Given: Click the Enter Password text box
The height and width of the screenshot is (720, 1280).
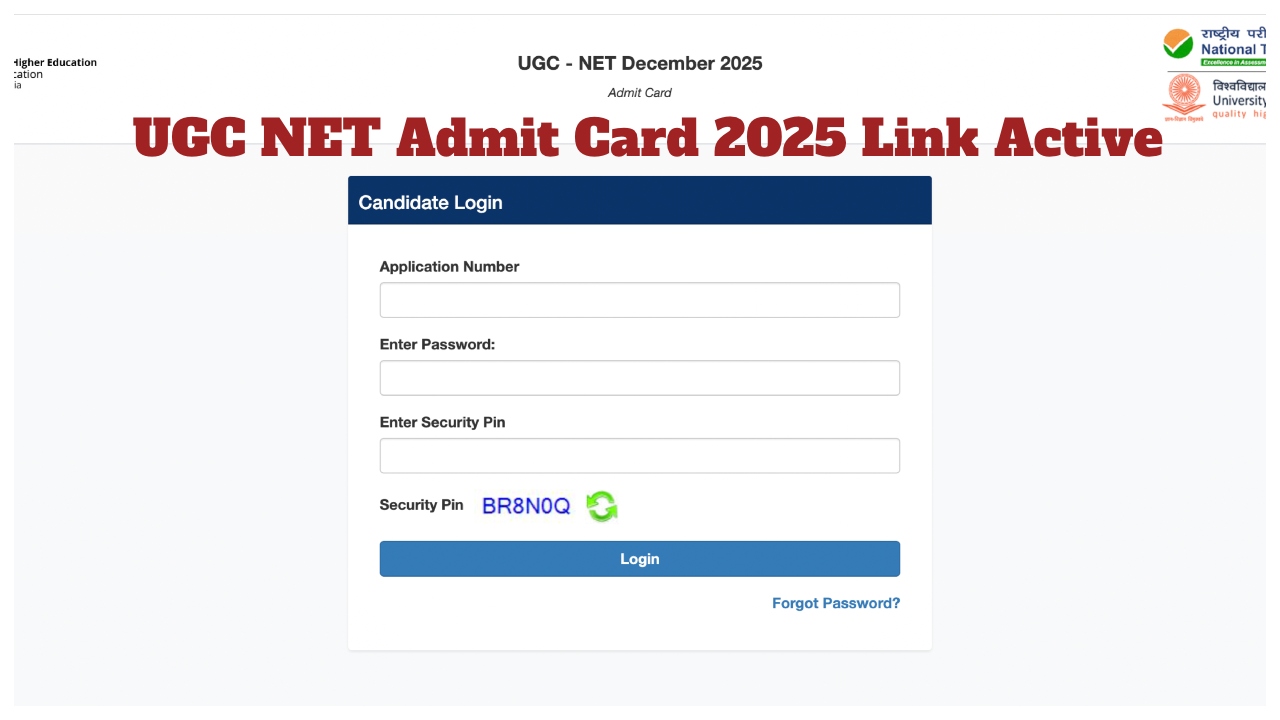Looking at the screenshot, I should [639, 377].
